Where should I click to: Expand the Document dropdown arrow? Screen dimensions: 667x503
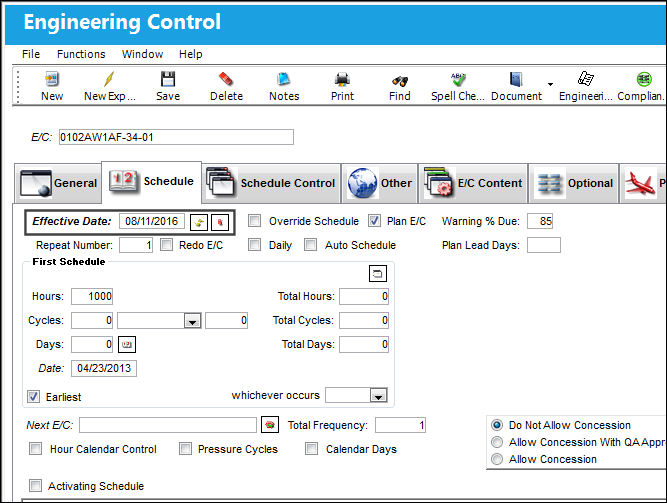point(550,84)
